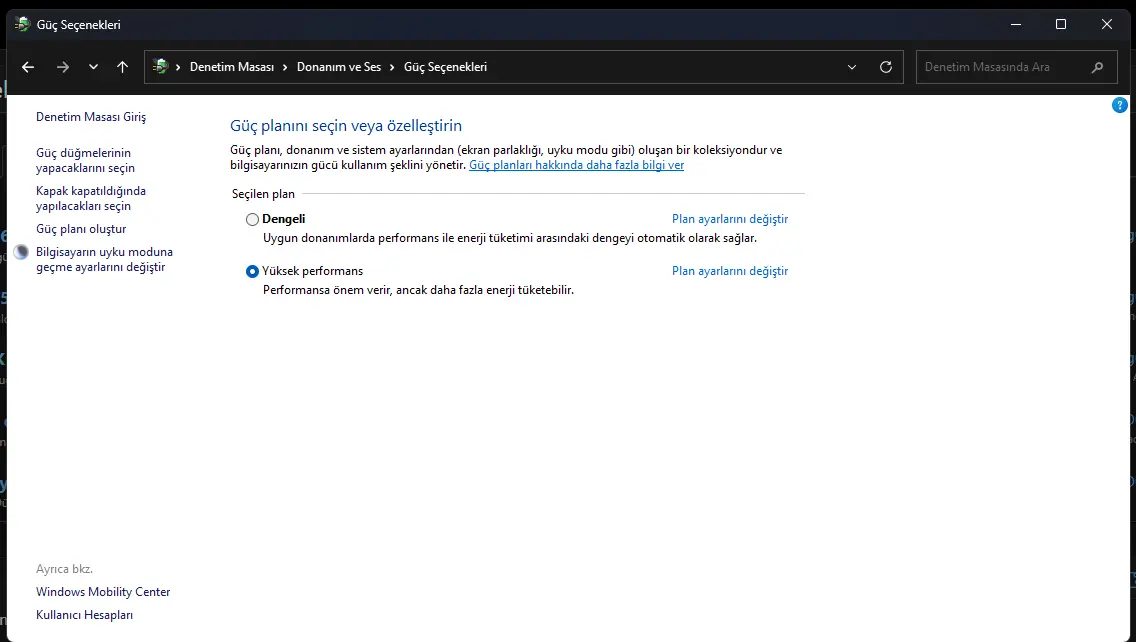1136x642 pixels.
Task: Open Denetim Masası Giriş link
Action: coord(91,117)
